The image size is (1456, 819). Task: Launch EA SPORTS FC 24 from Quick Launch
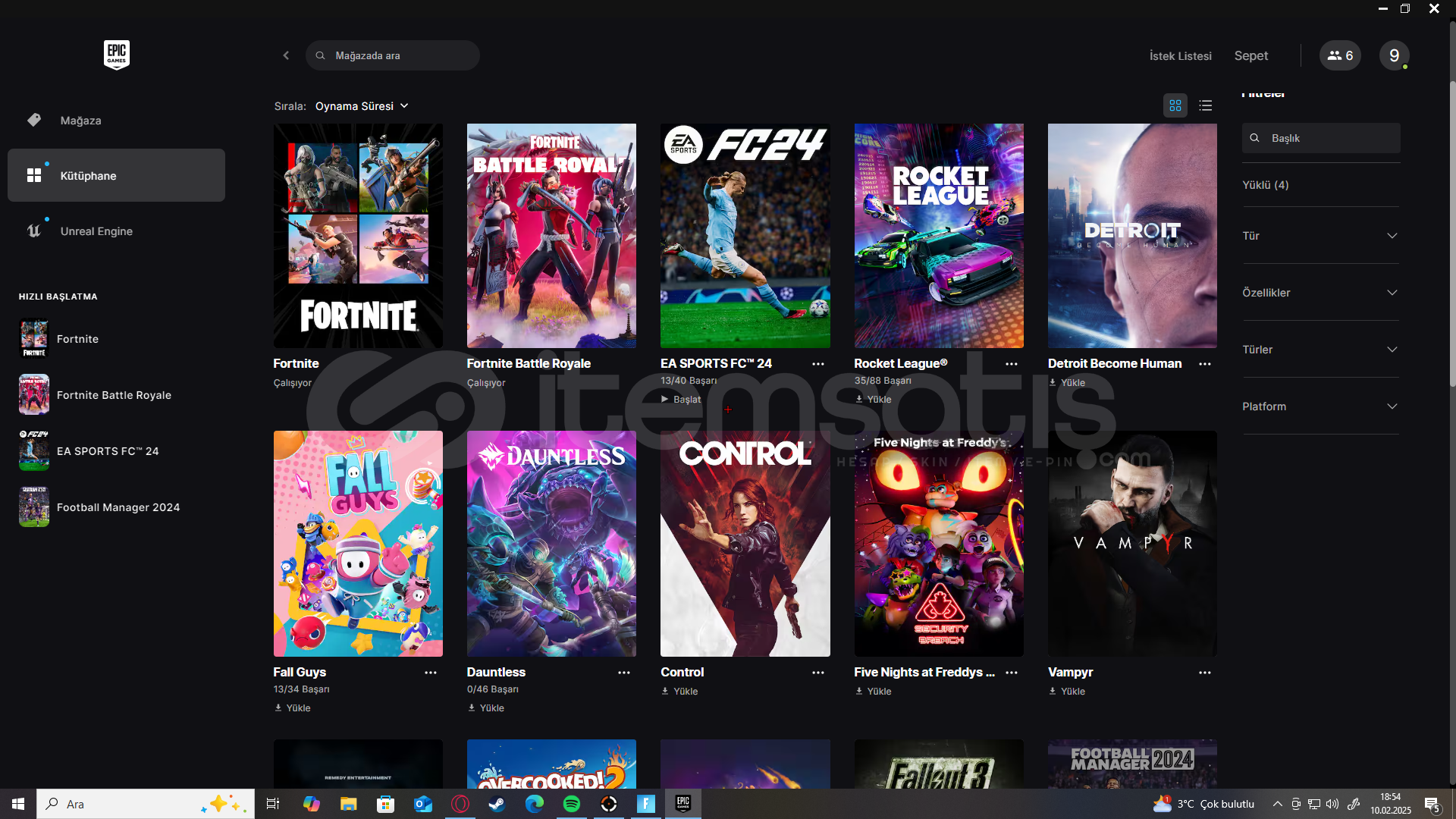pos(89,451)
